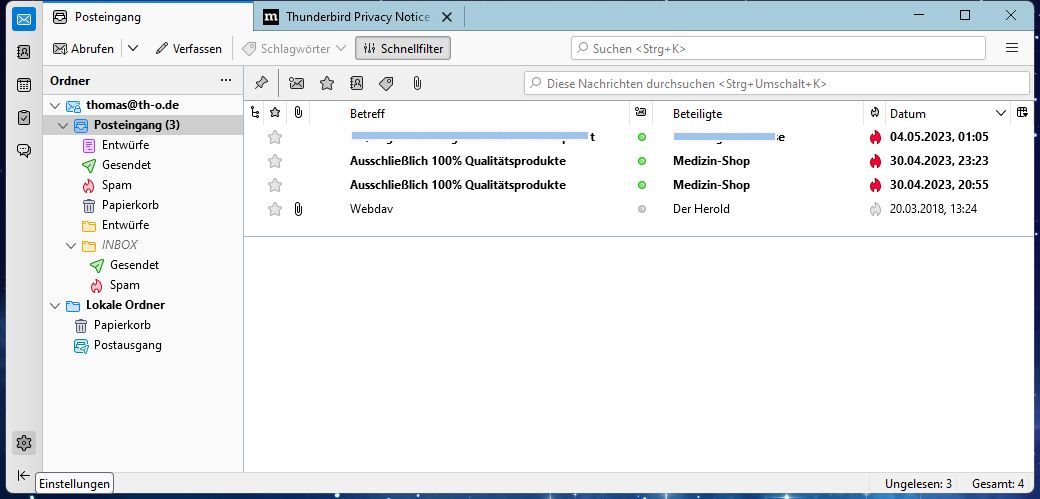Open the hamburger application menu

point(1012,48)
